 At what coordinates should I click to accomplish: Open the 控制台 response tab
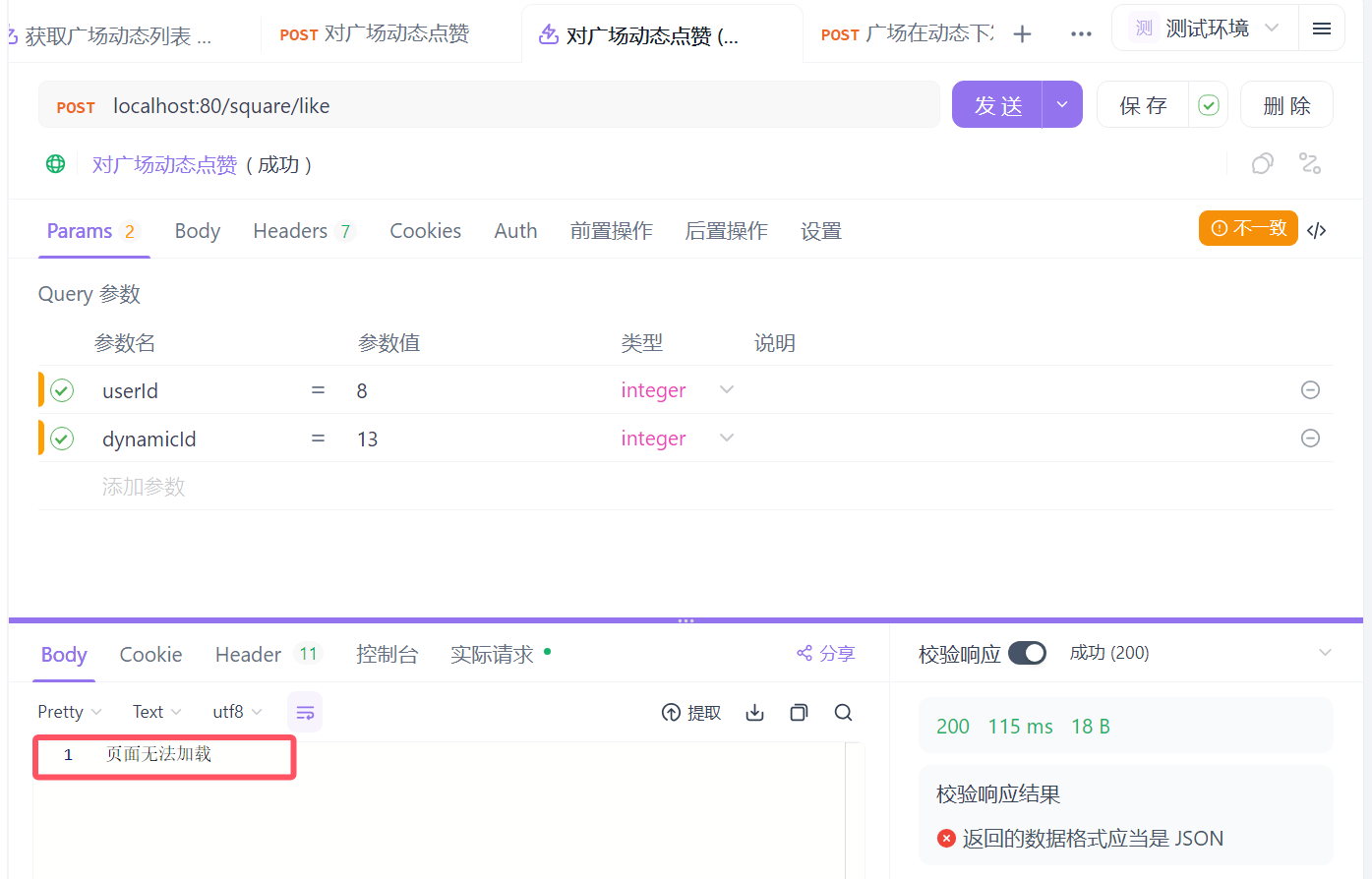388,653
